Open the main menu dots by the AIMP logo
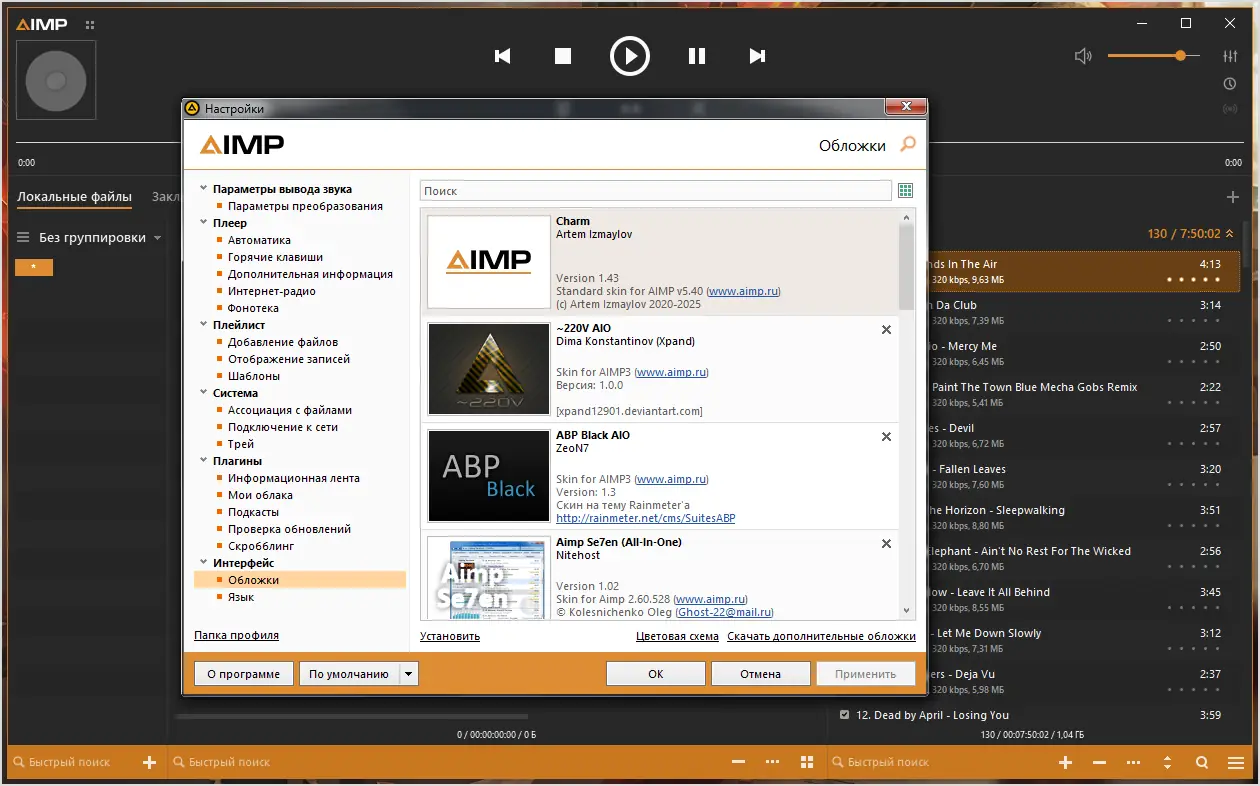 coord(91,25)
